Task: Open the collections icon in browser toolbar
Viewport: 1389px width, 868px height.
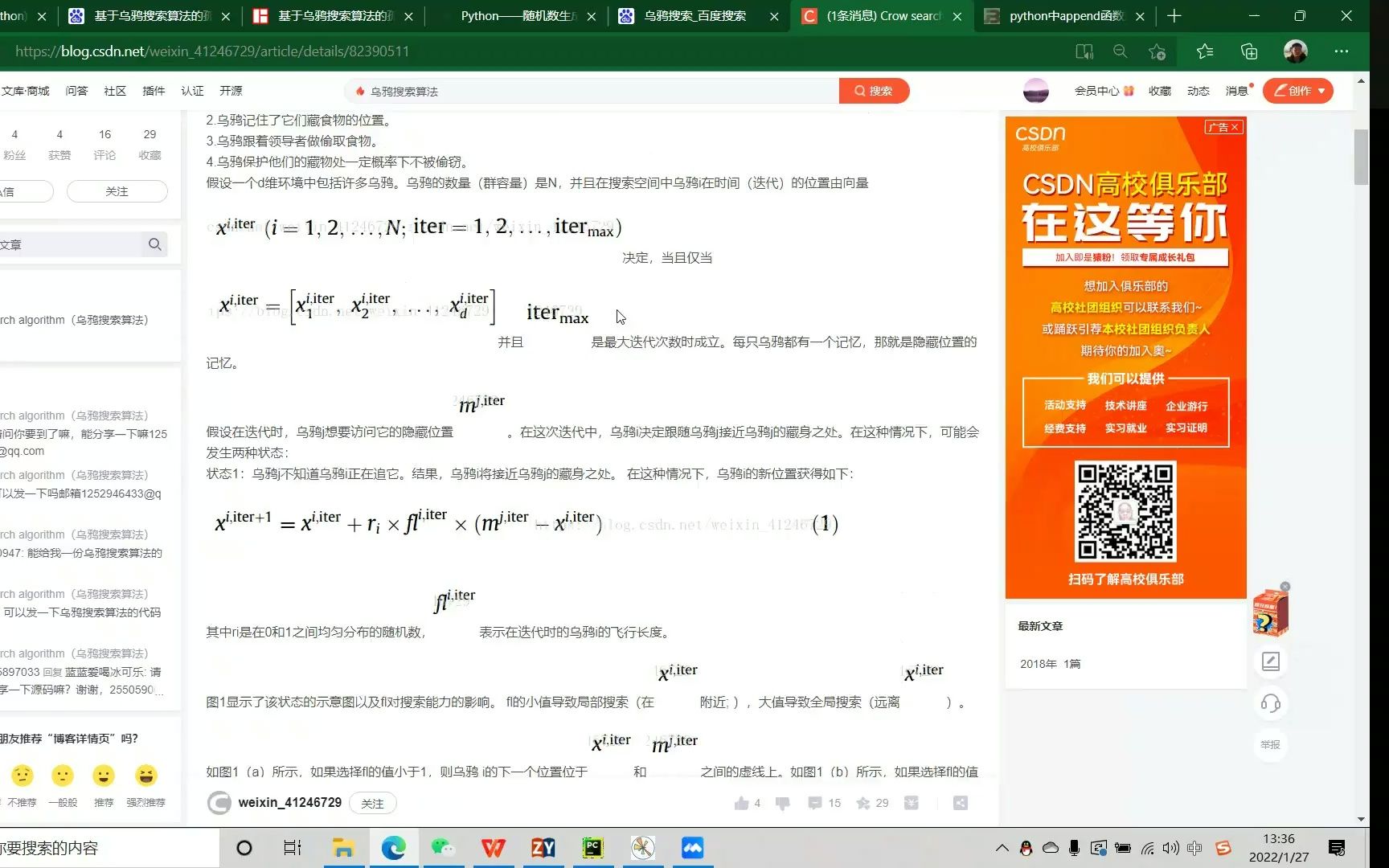Action: click(1249, 51)
